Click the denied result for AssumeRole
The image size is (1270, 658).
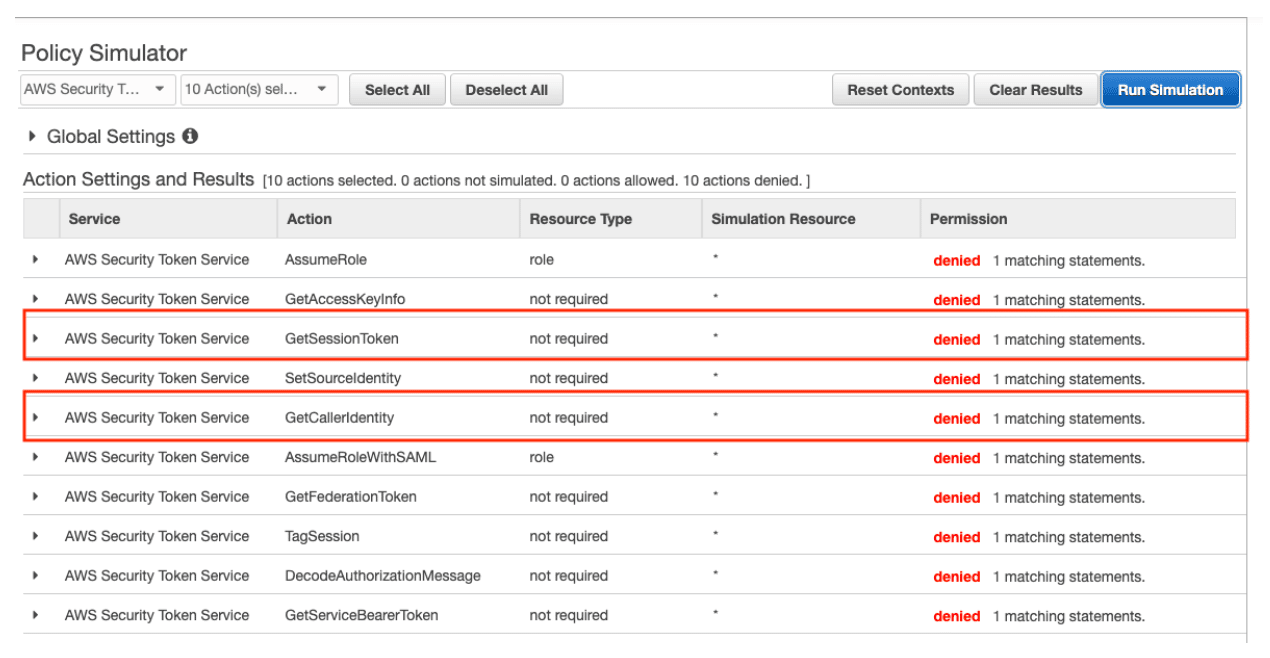[x=957, y=260]
